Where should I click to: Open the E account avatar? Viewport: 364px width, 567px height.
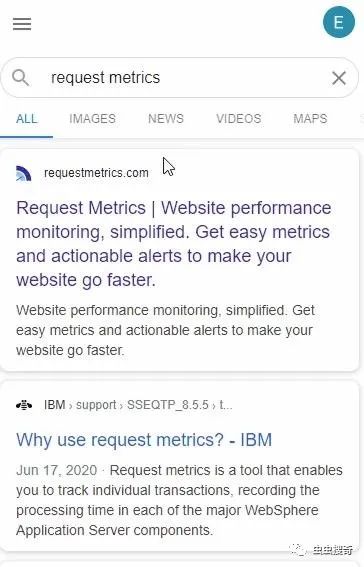(339, 22)
